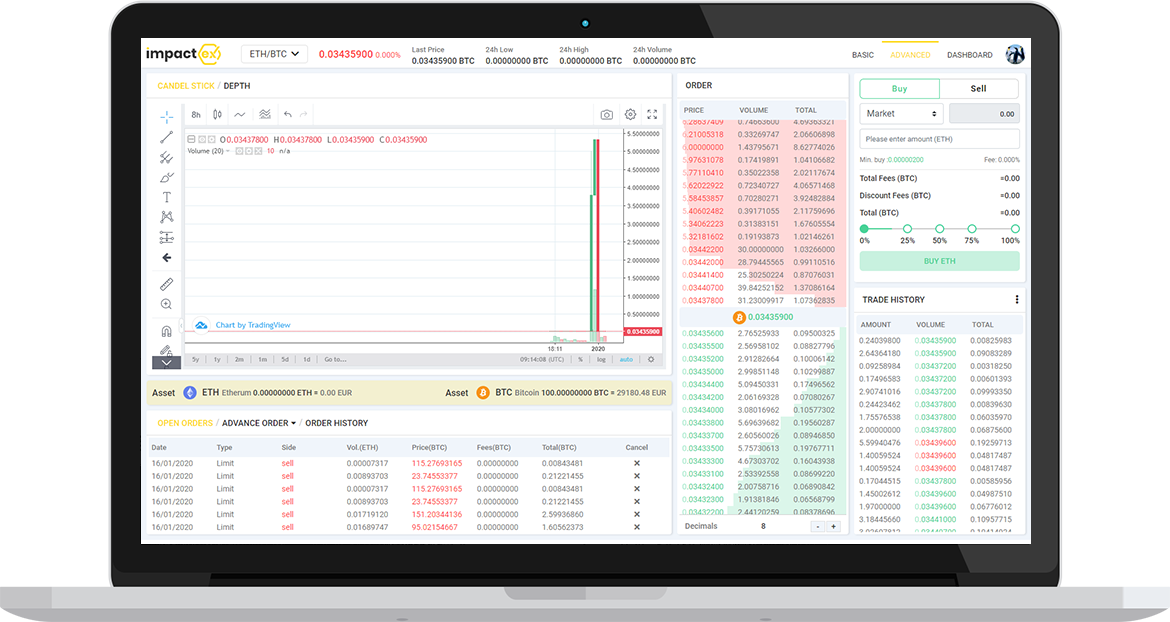Select the 50% amount radio point
Image resolution: width=1170 pixels, height=622 pixels.
pos(939,229)
